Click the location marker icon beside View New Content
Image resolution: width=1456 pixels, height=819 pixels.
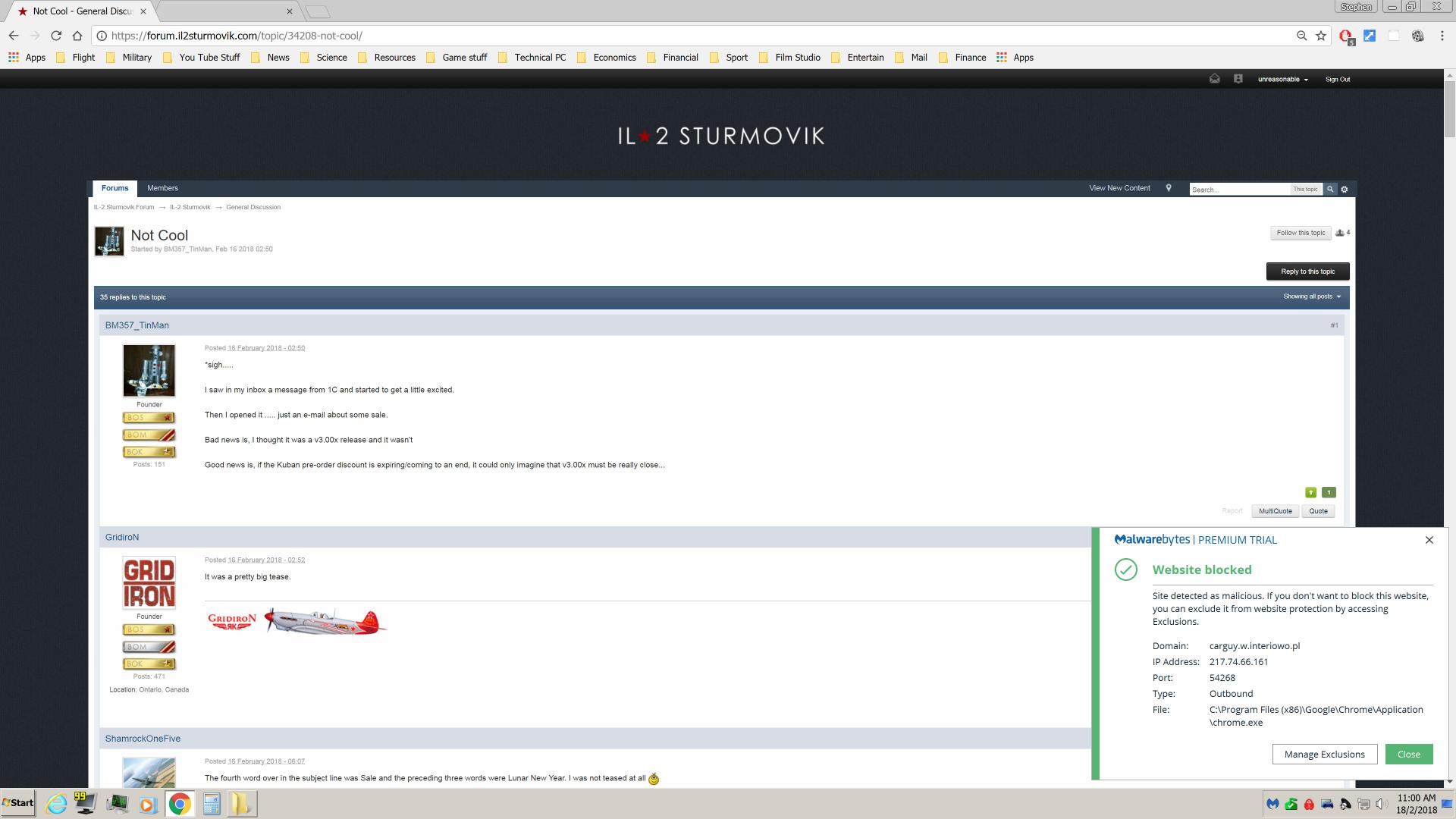pos(1169,188)
